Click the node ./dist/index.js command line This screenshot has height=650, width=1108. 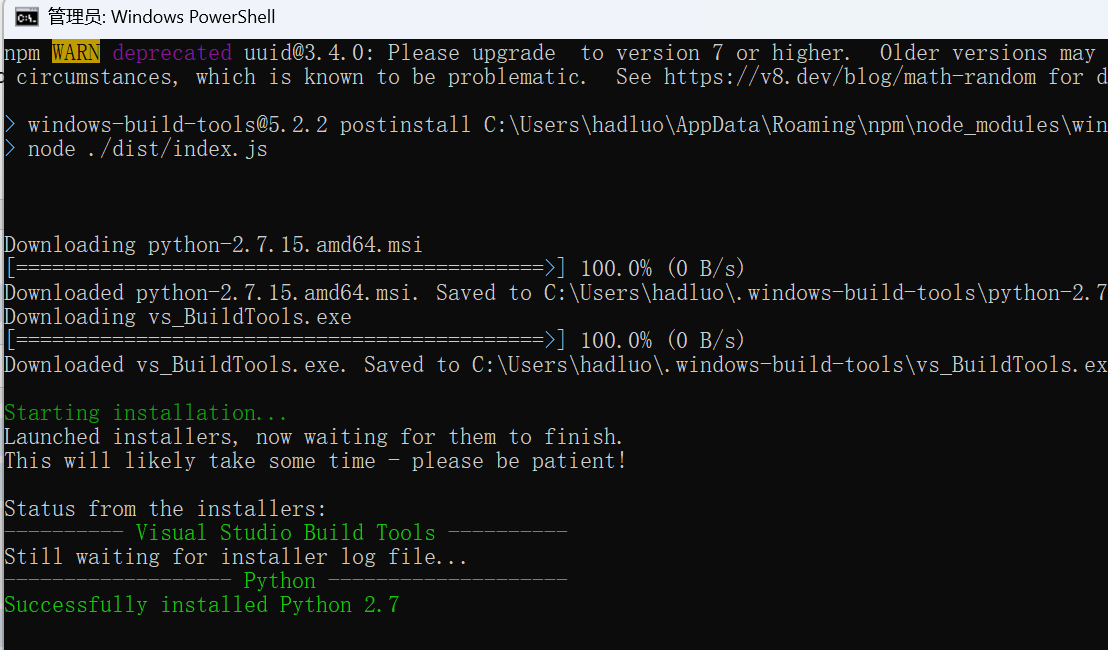click(148, 149)
